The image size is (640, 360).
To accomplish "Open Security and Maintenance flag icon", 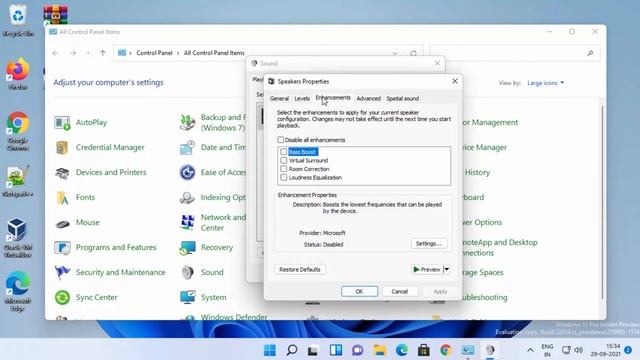I will coord(62,272).
